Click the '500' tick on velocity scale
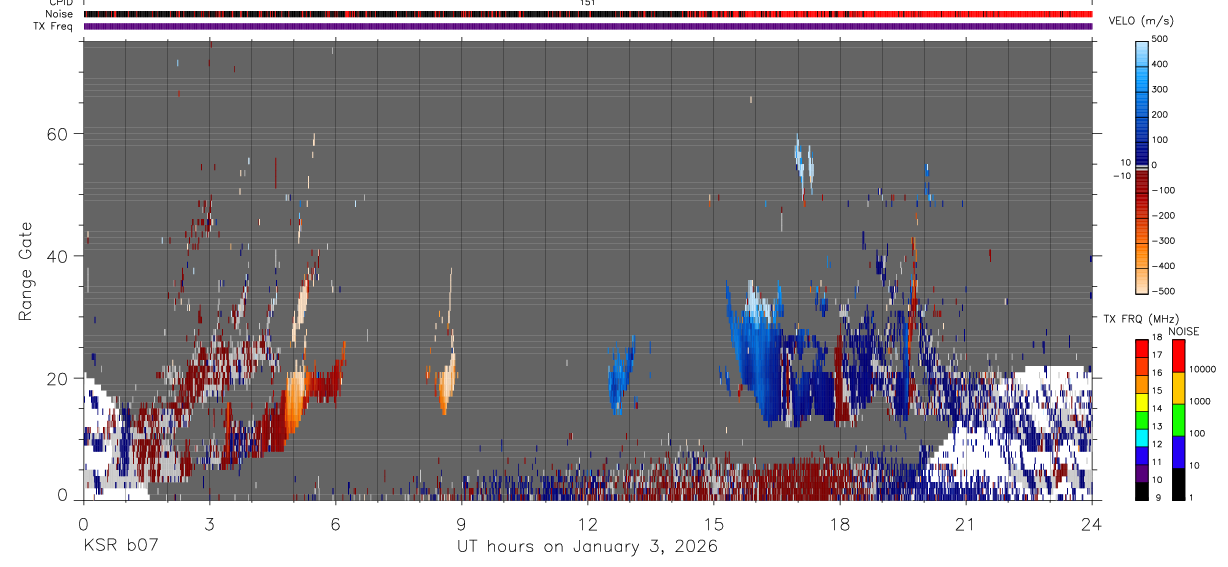The image size is (1228, 567). tap(1160, 39)
